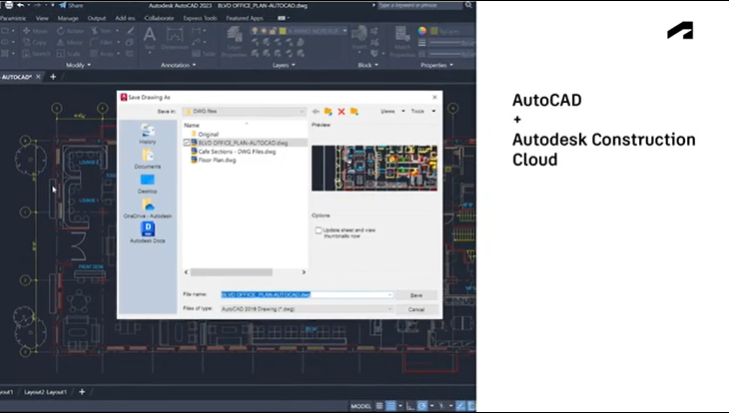Open the Files of type dropdown

coord(306,309)
